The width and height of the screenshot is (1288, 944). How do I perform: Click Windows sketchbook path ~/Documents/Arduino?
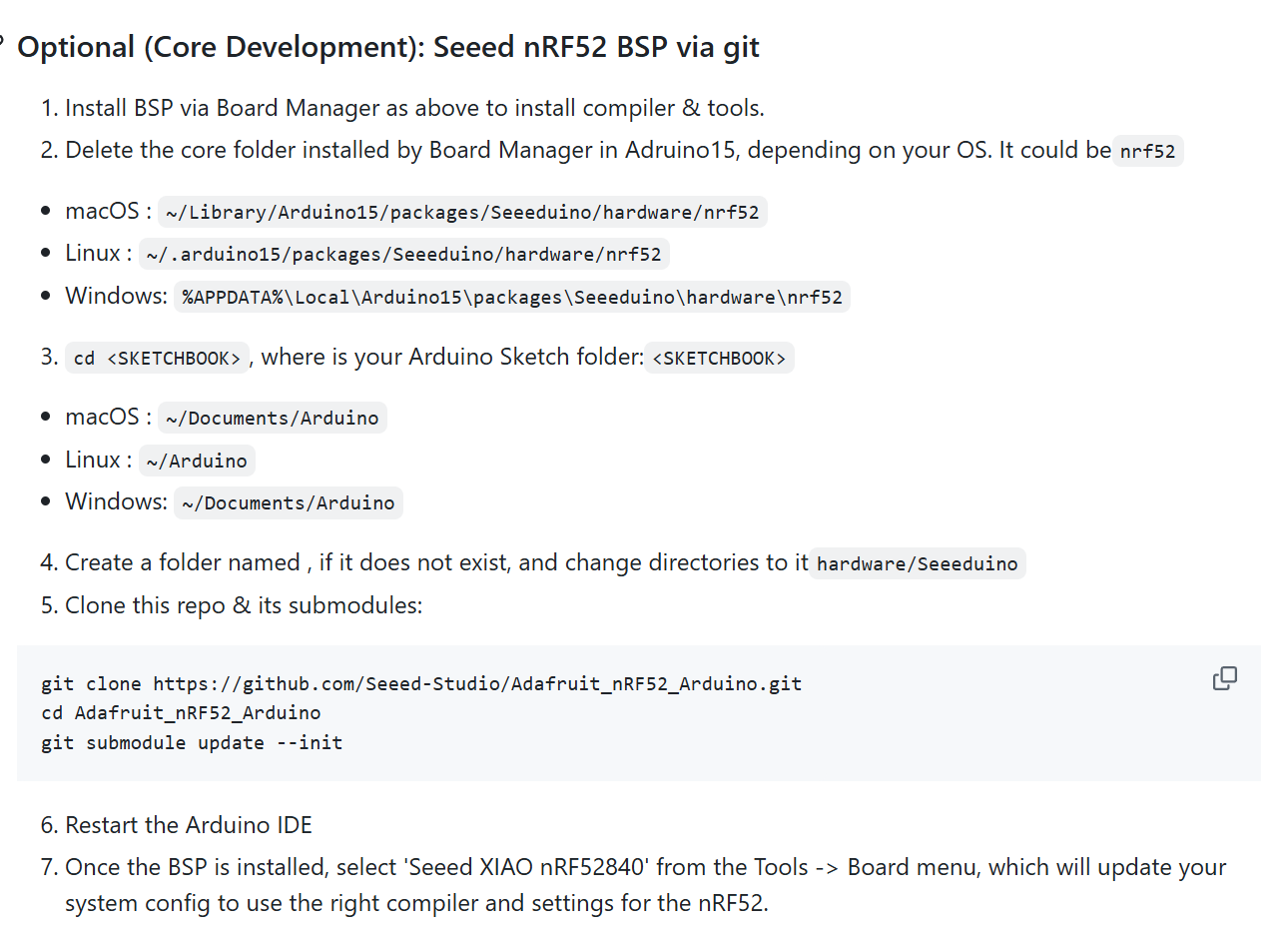point(289,502)
